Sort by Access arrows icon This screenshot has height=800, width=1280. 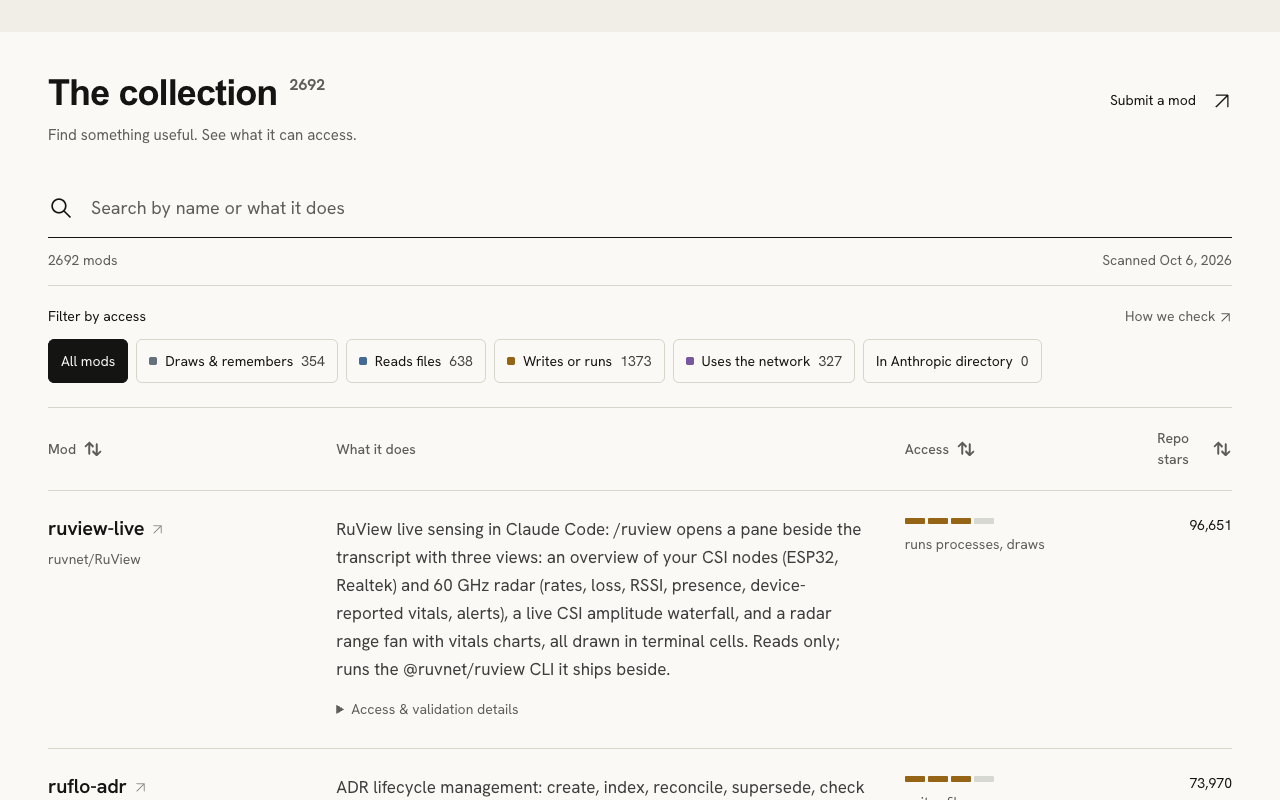tap(966, 449)
